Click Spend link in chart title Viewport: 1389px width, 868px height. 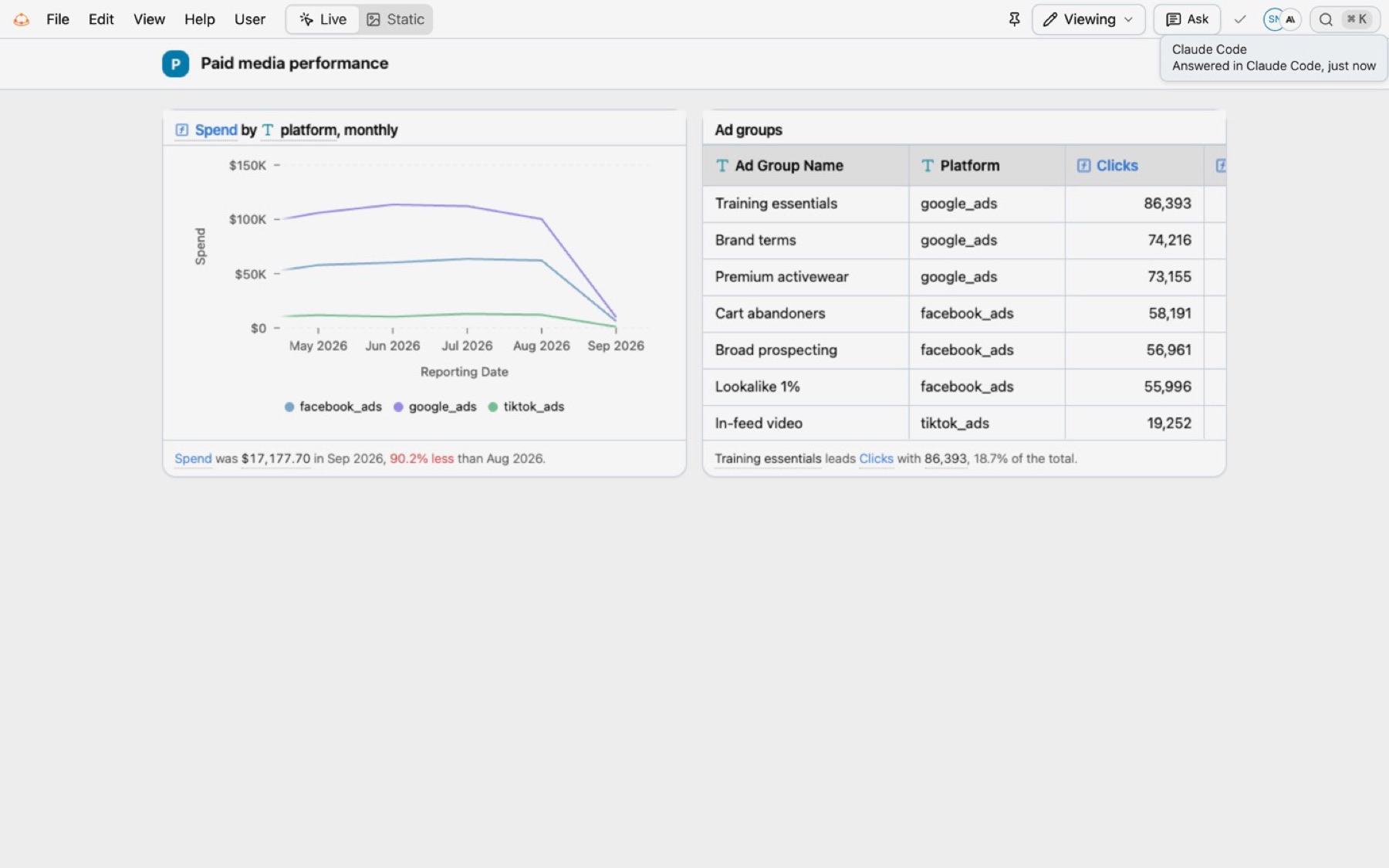pyautogui.click(x=216, y=130)
